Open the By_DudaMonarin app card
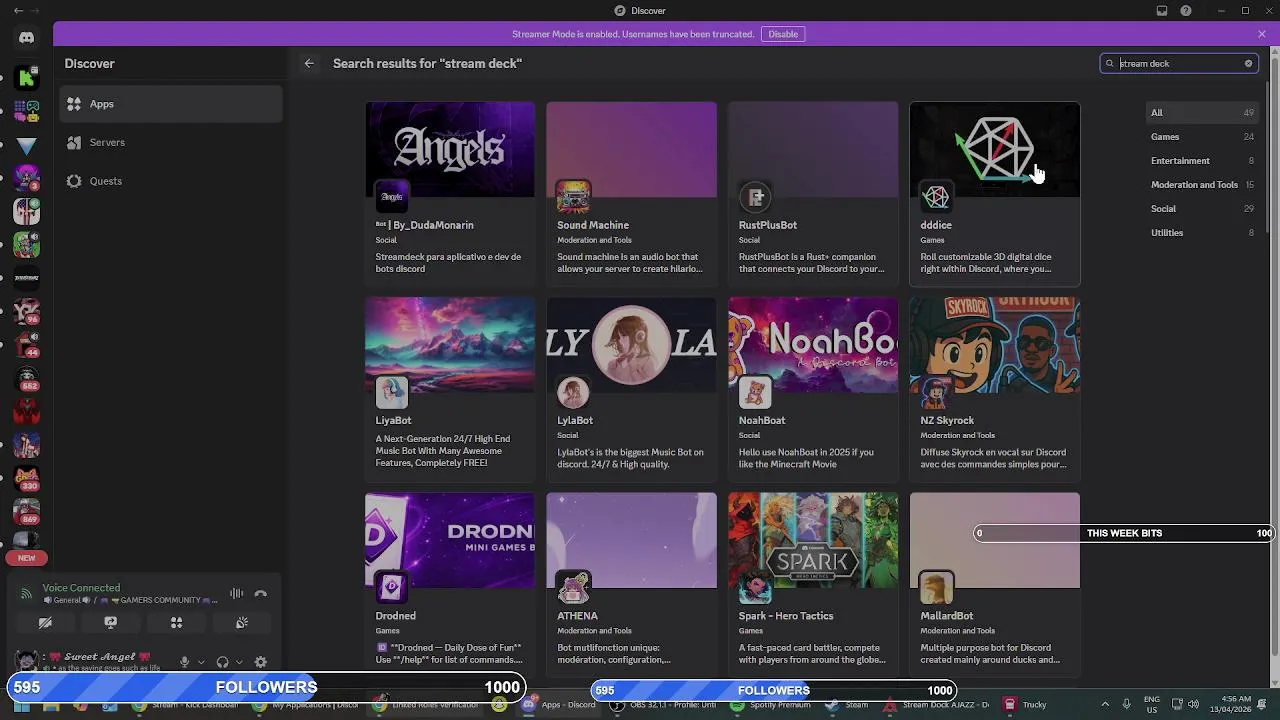The width and height of the screenshot is (1280, 720). pyautogui.click(x=450, y=194)
